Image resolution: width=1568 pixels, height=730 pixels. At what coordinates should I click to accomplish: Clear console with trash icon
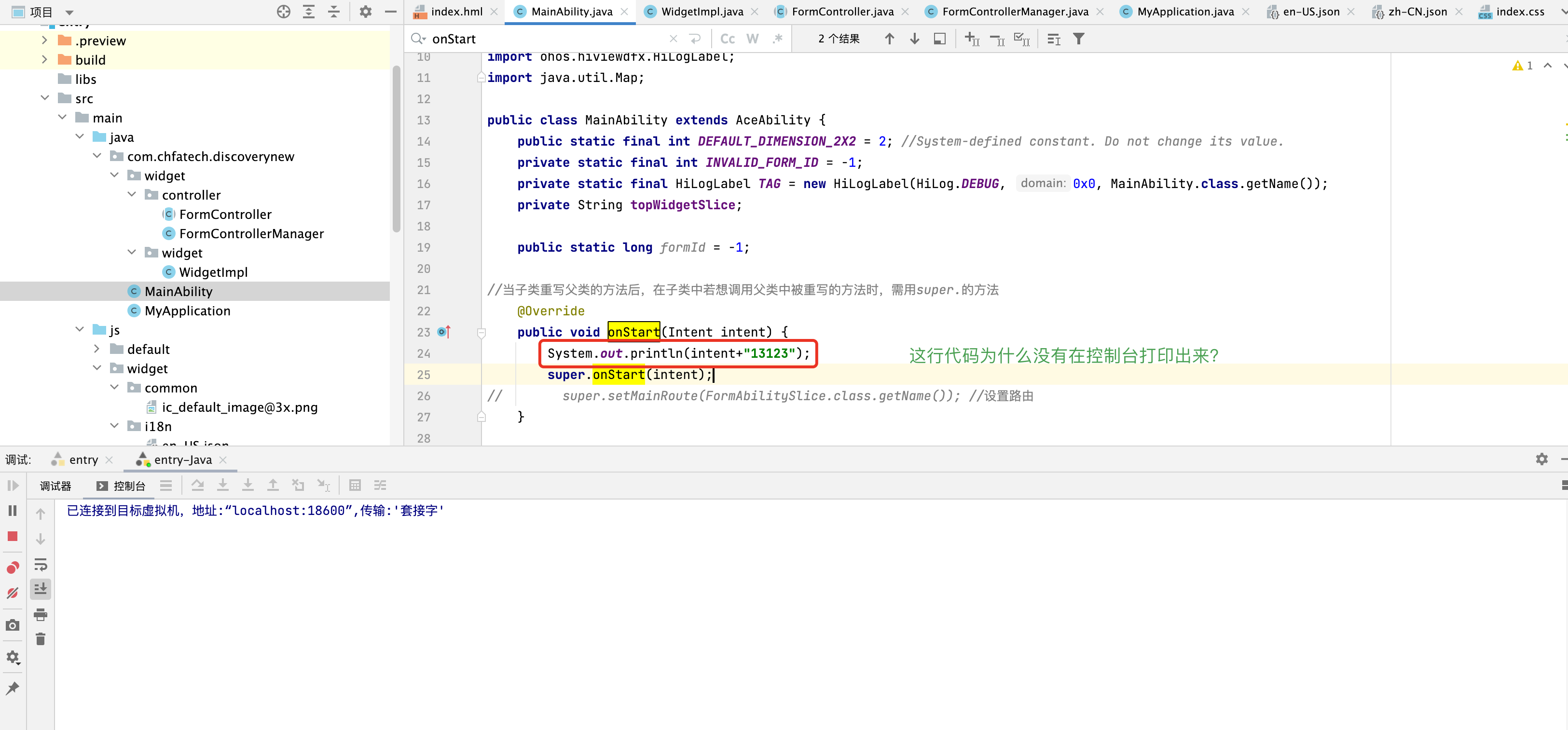pyautogui.click(x=41, y=639)
